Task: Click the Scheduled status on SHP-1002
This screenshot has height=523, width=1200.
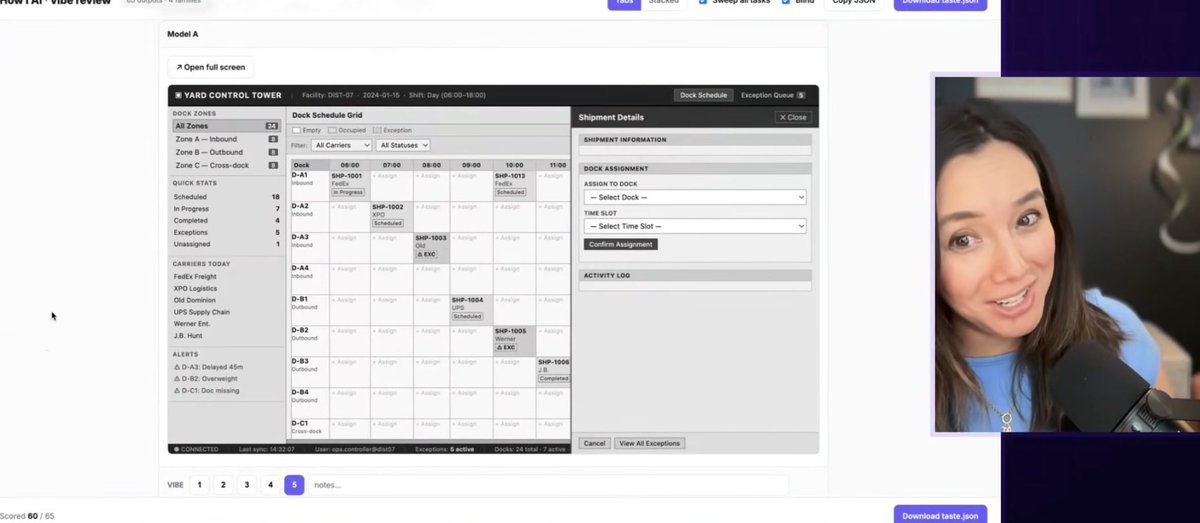Action: pyautogui.click(x=388, y=223)
